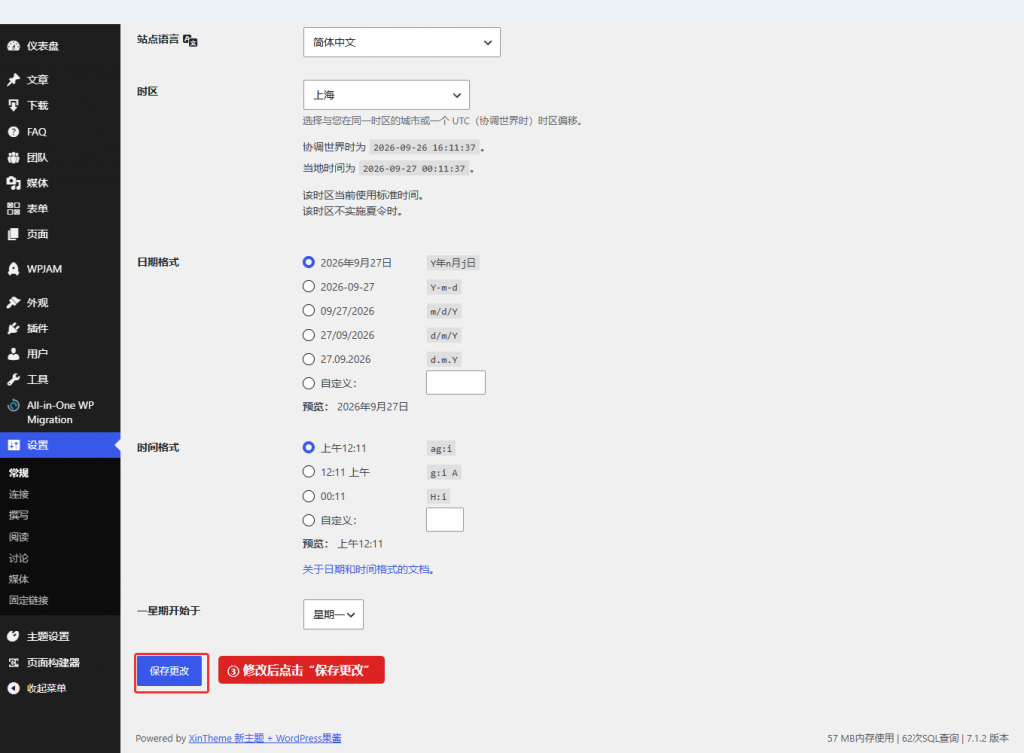Image resolution: width=1024 pixels, height=753 pixels.
Task: Click the WPJAM rocket icon
Action: [13, 269]
